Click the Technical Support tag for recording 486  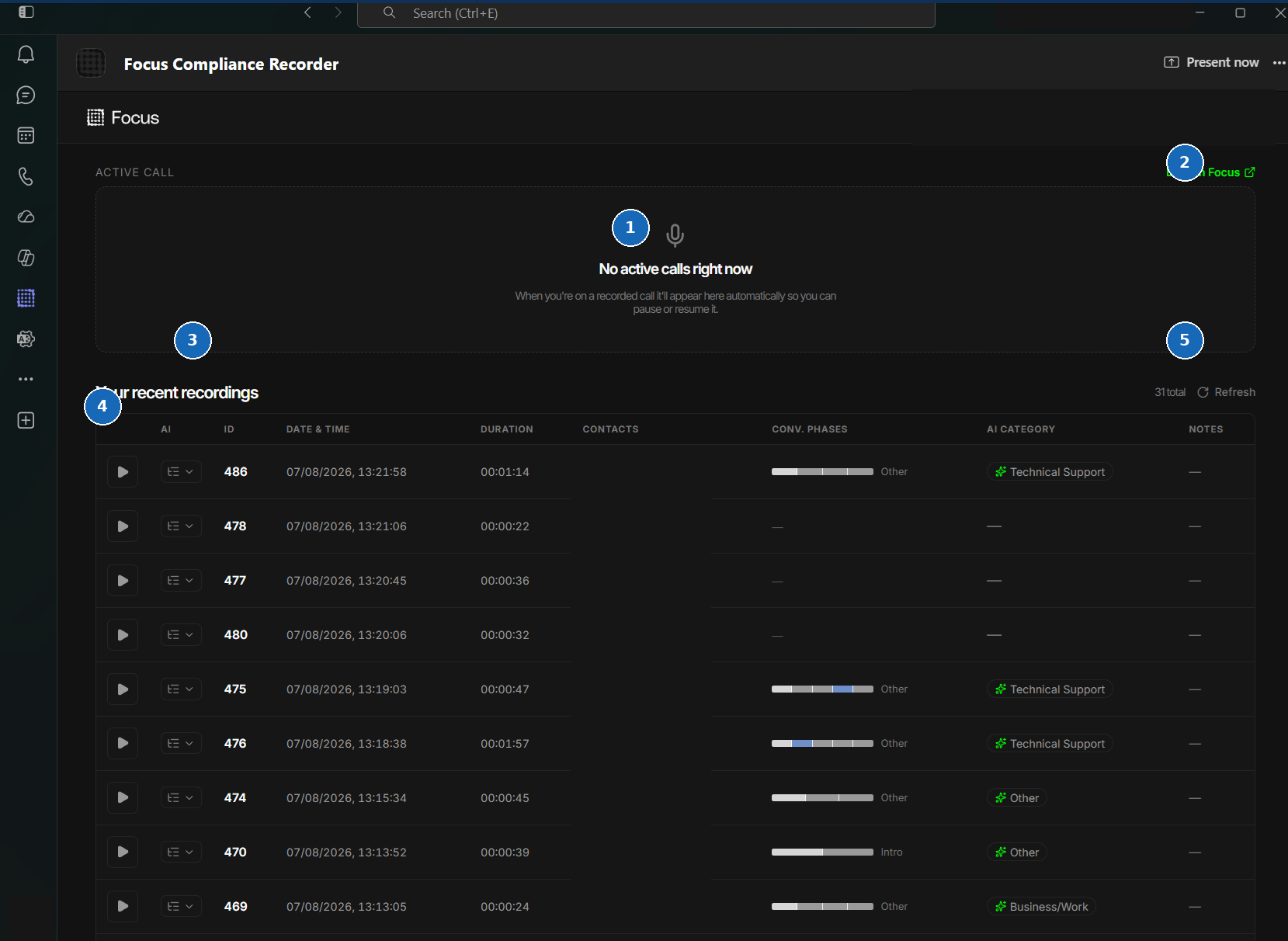click(1050, 472)
